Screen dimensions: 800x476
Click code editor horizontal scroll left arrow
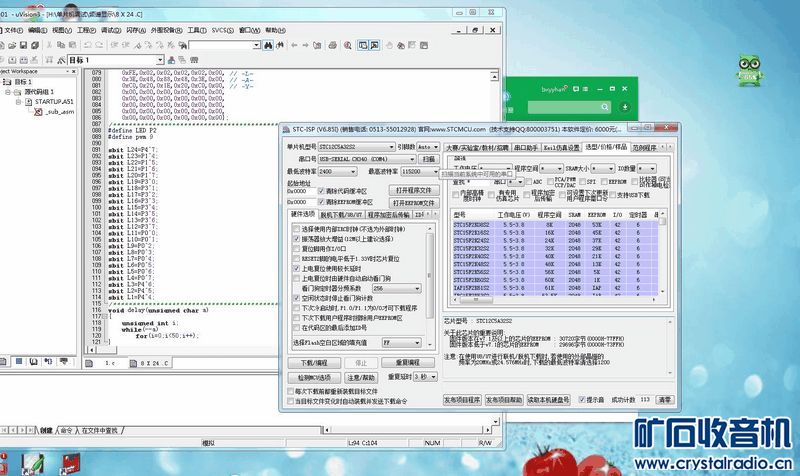pos(92,350)
